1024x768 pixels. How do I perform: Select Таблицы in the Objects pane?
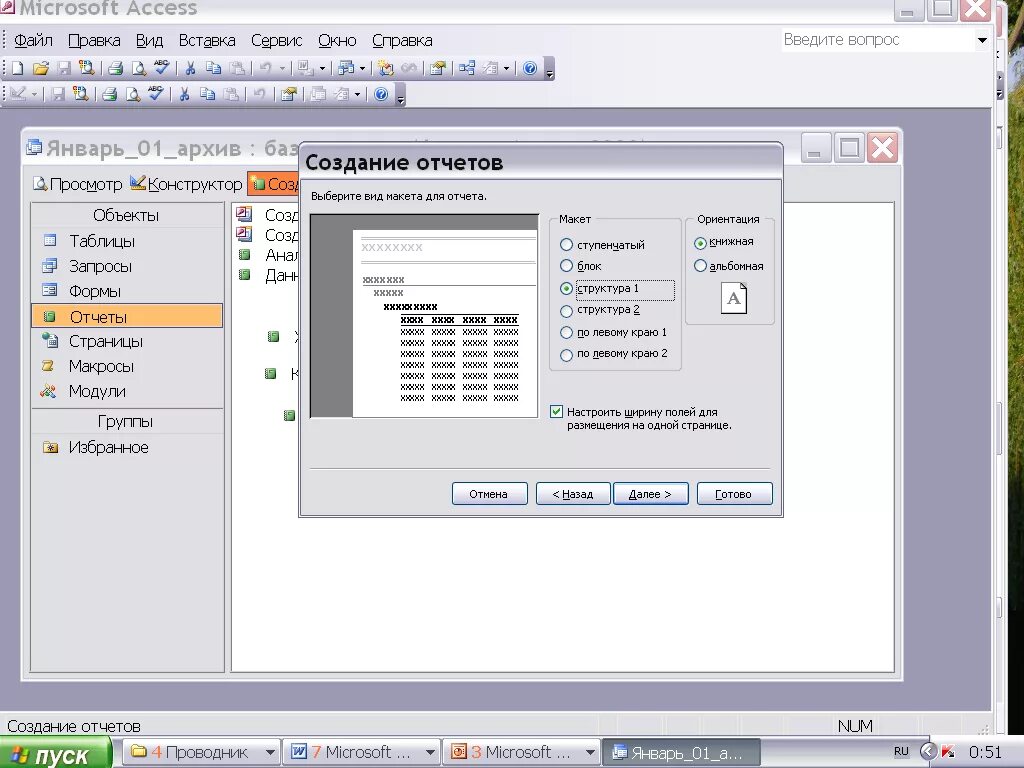click(x=102, y=241)
